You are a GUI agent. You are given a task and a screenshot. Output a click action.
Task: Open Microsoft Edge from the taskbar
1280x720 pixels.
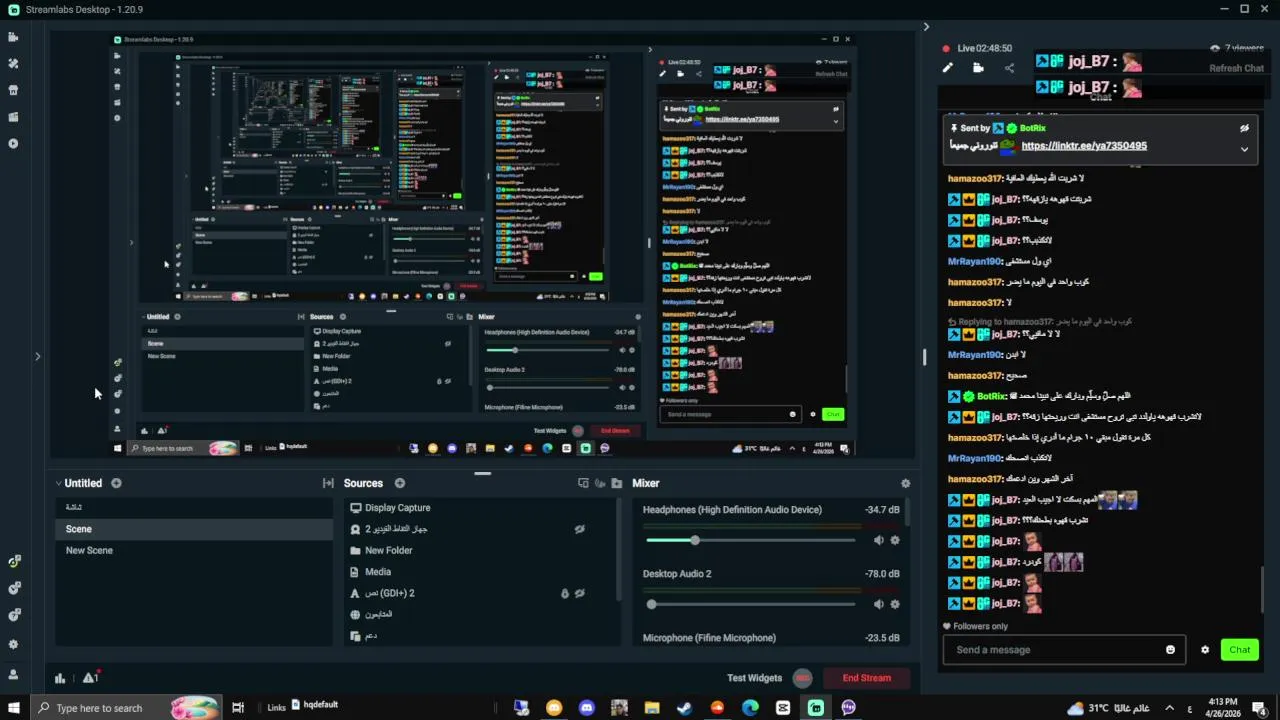pyautogui.click(x=750, y=708)
